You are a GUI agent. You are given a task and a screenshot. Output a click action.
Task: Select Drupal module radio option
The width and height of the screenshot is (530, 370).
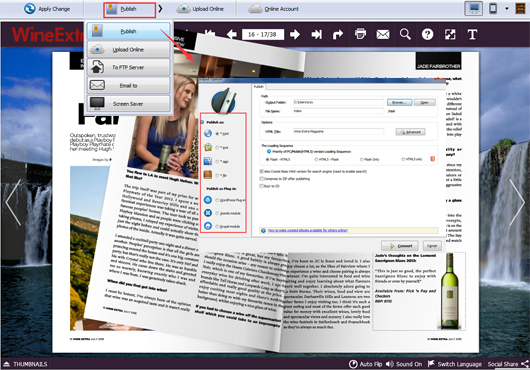[217, 226]
